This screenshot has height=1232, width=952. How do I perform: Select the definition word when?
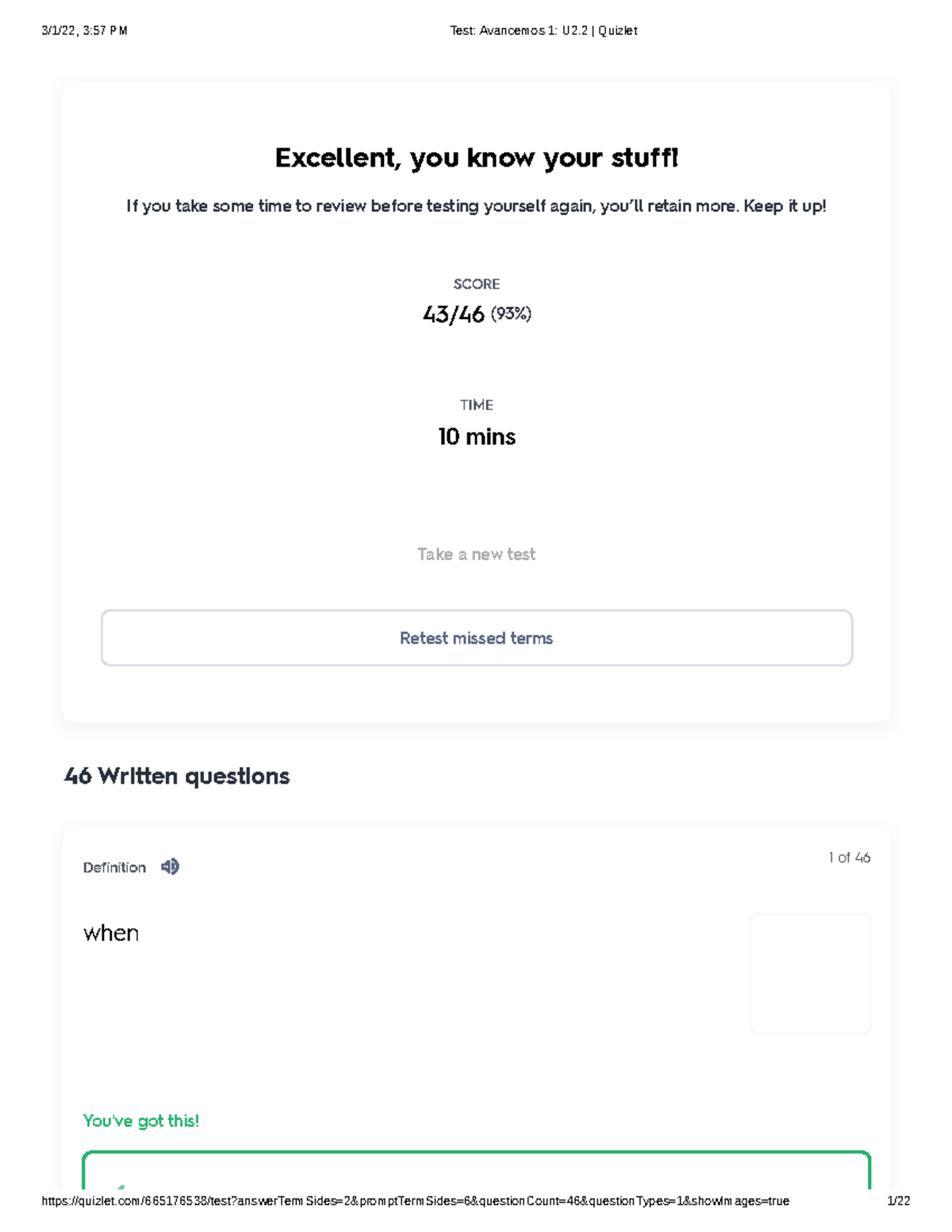point(110,933)
